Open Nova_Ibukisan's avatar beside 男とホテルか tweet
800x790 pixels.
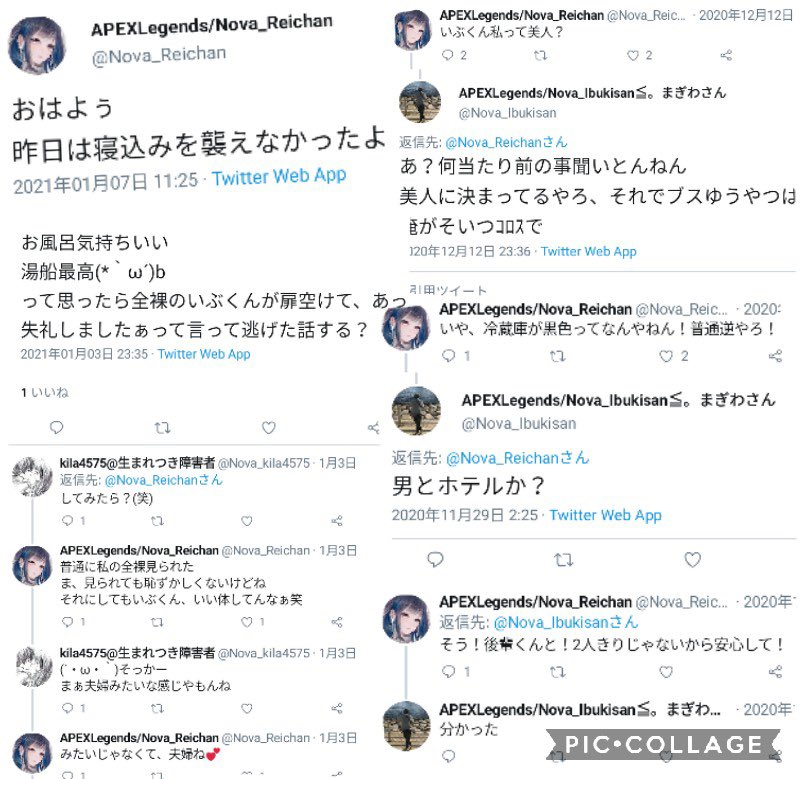416,411
